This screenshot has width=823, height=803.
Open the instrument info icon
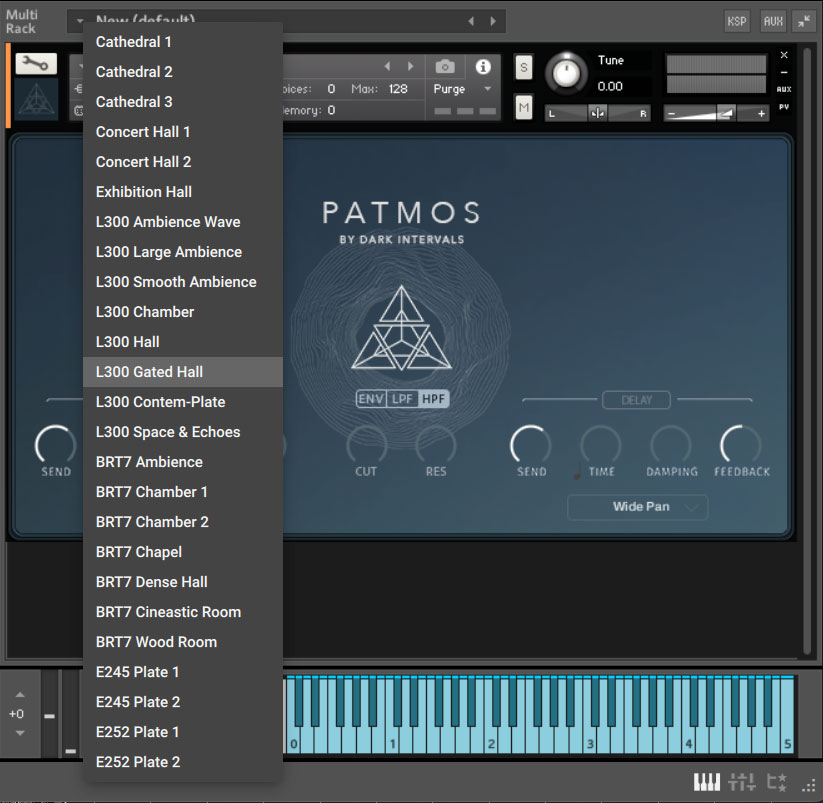tap(483, 67)
